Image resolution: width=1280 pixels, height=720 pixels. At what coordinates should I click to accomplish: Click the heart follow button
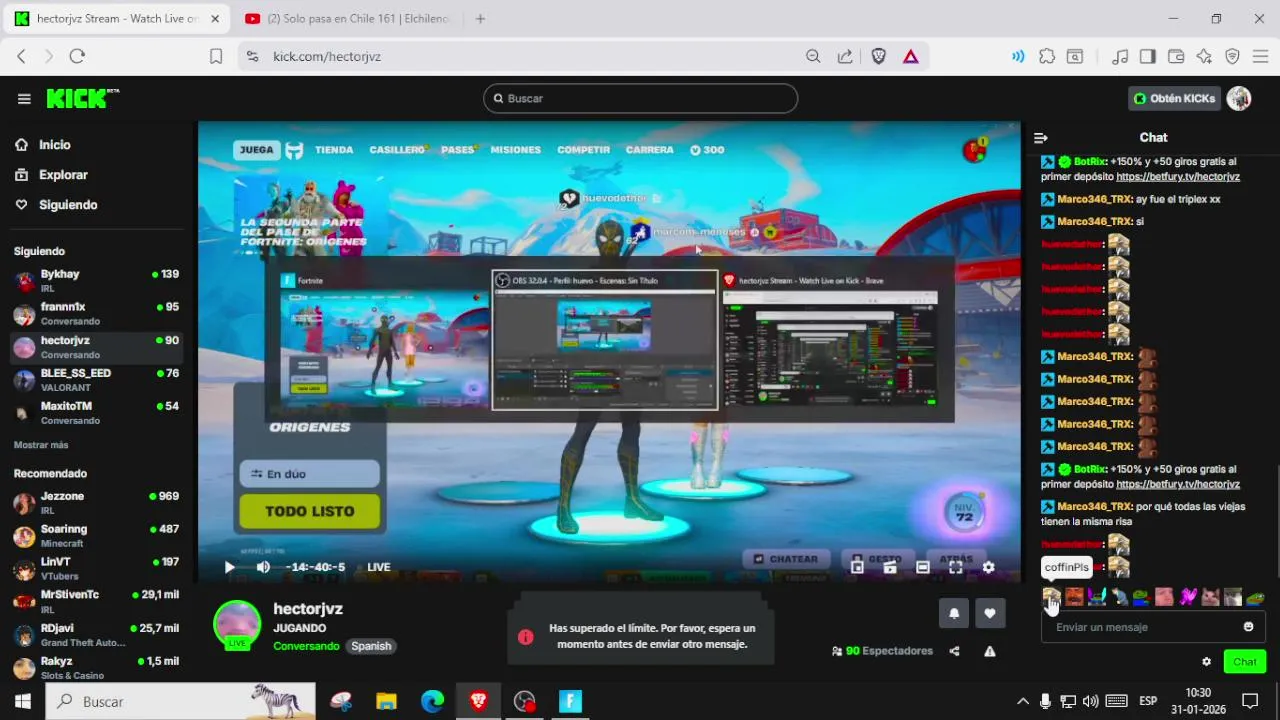[990, 614]
